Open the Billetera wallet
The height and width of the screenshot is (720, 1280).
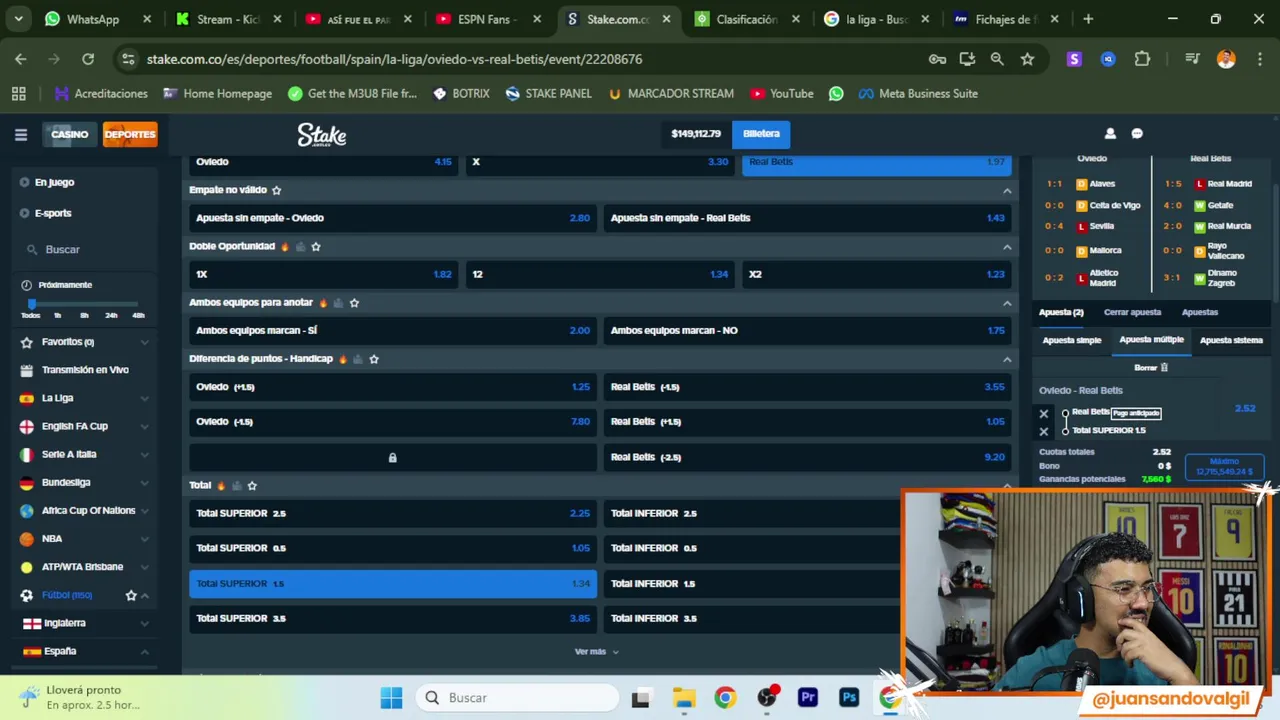coord(761,133)
